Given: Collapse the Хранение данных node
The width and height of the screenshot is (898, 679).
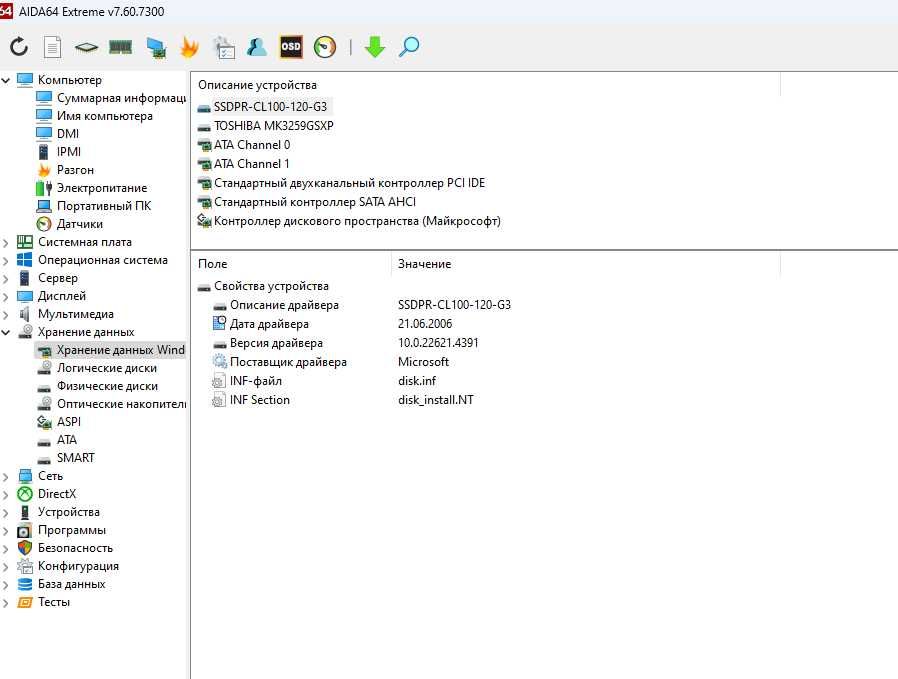Looking at the screenshot, I should 6,332.
